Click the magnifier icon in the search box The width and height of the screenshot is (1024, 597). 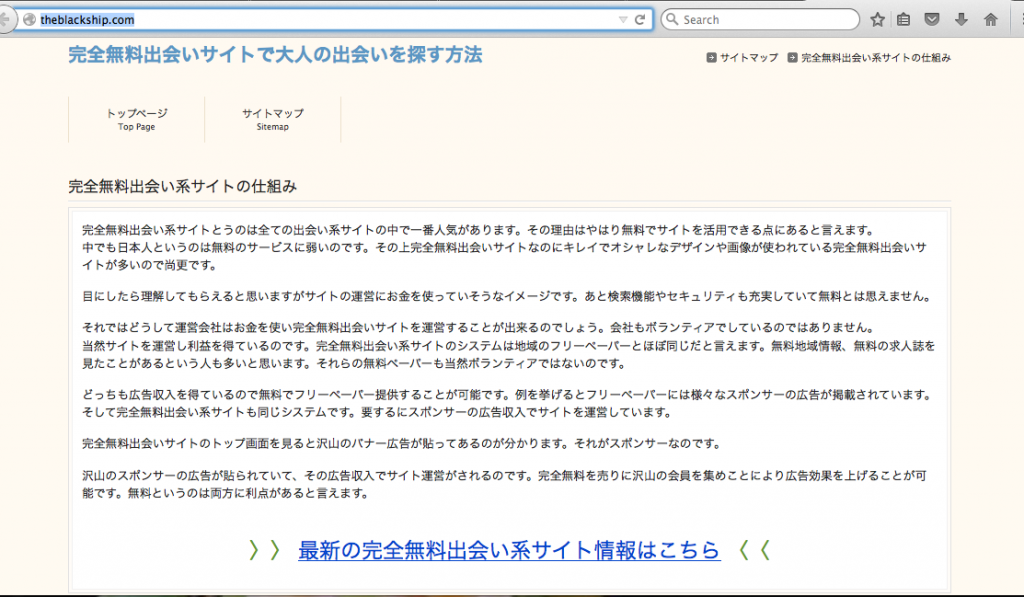(672, 19)
